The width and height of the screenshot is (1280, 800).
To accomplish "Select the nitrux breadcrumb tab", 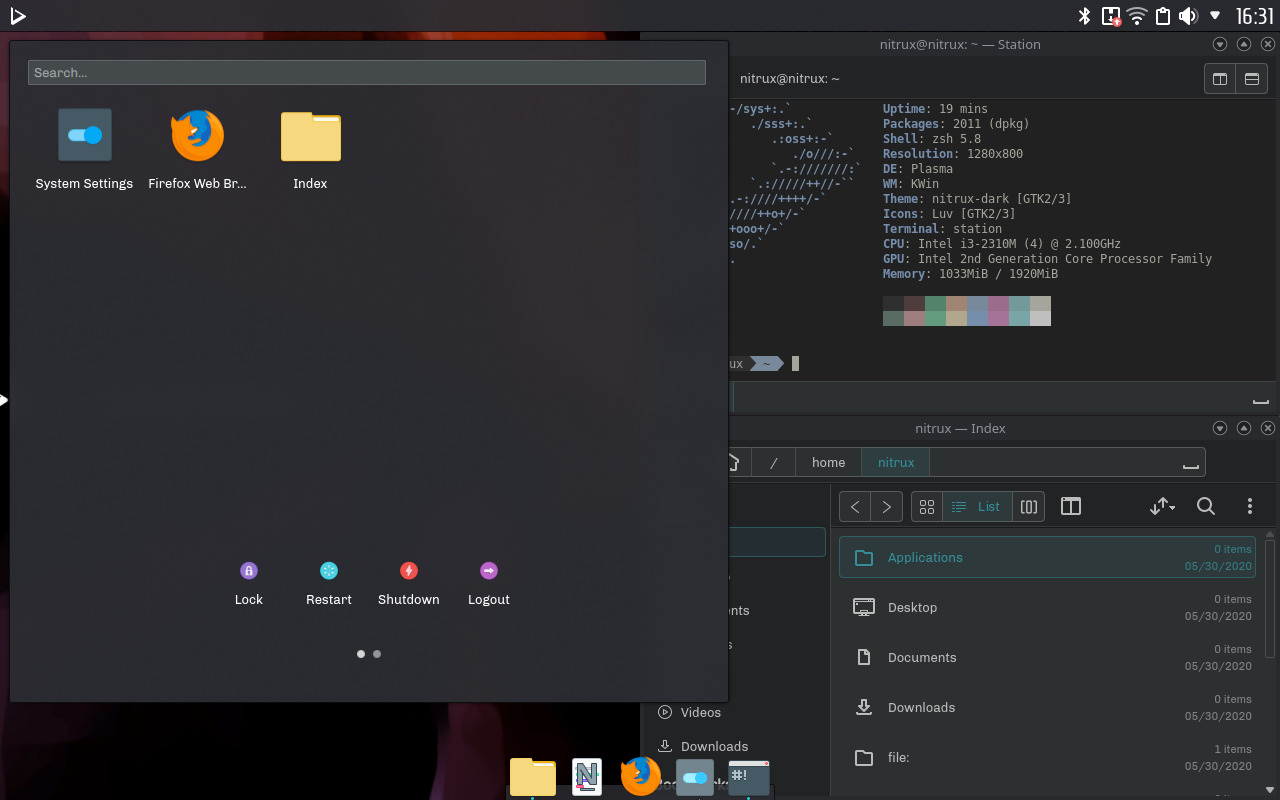I will (894, 462).
